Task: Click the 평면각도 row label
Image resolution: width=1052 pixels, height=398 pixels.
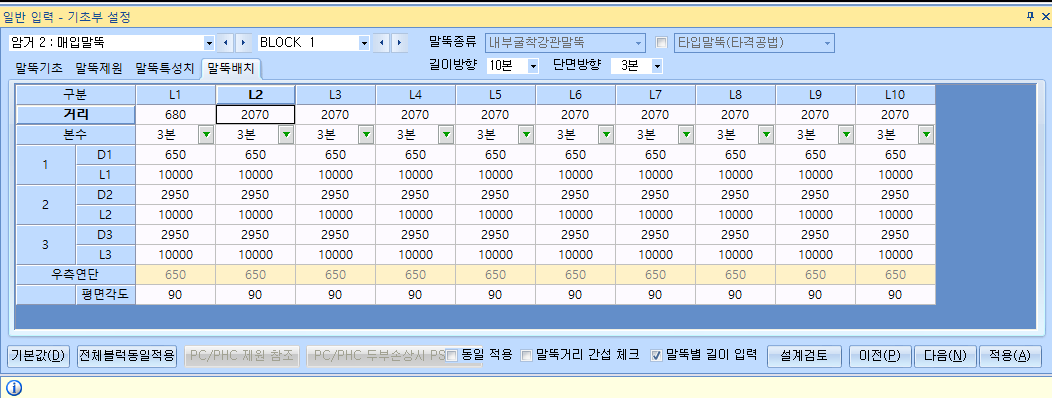Action: point(105,295)
